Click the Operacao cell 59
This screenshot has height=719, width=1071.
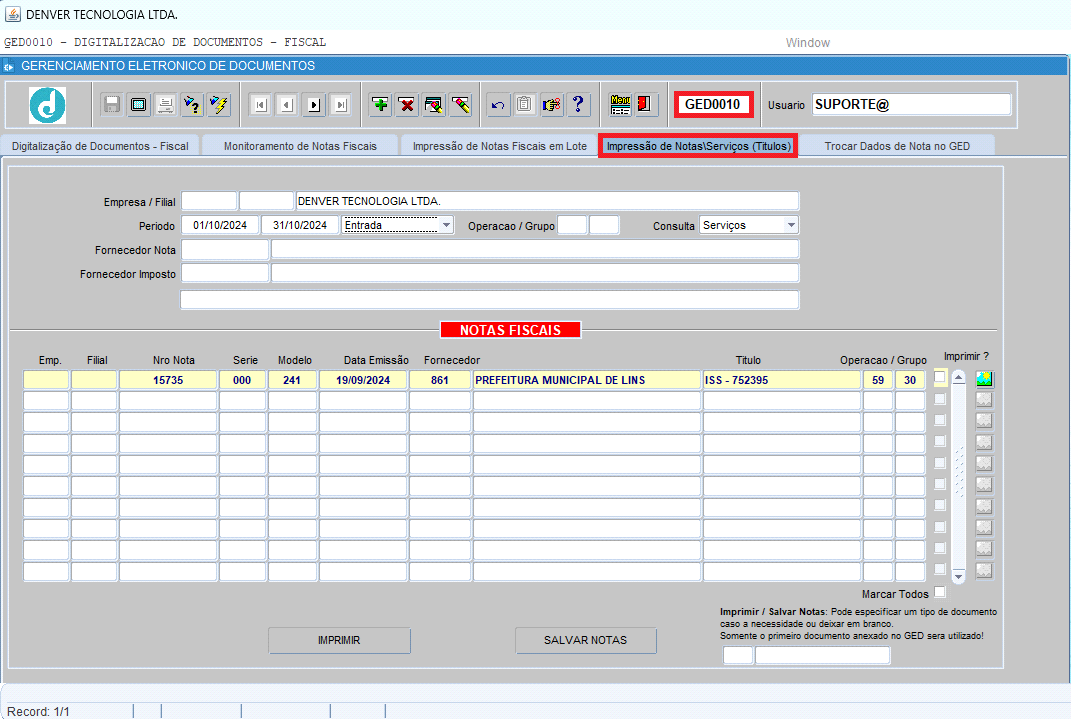point(878,380)
